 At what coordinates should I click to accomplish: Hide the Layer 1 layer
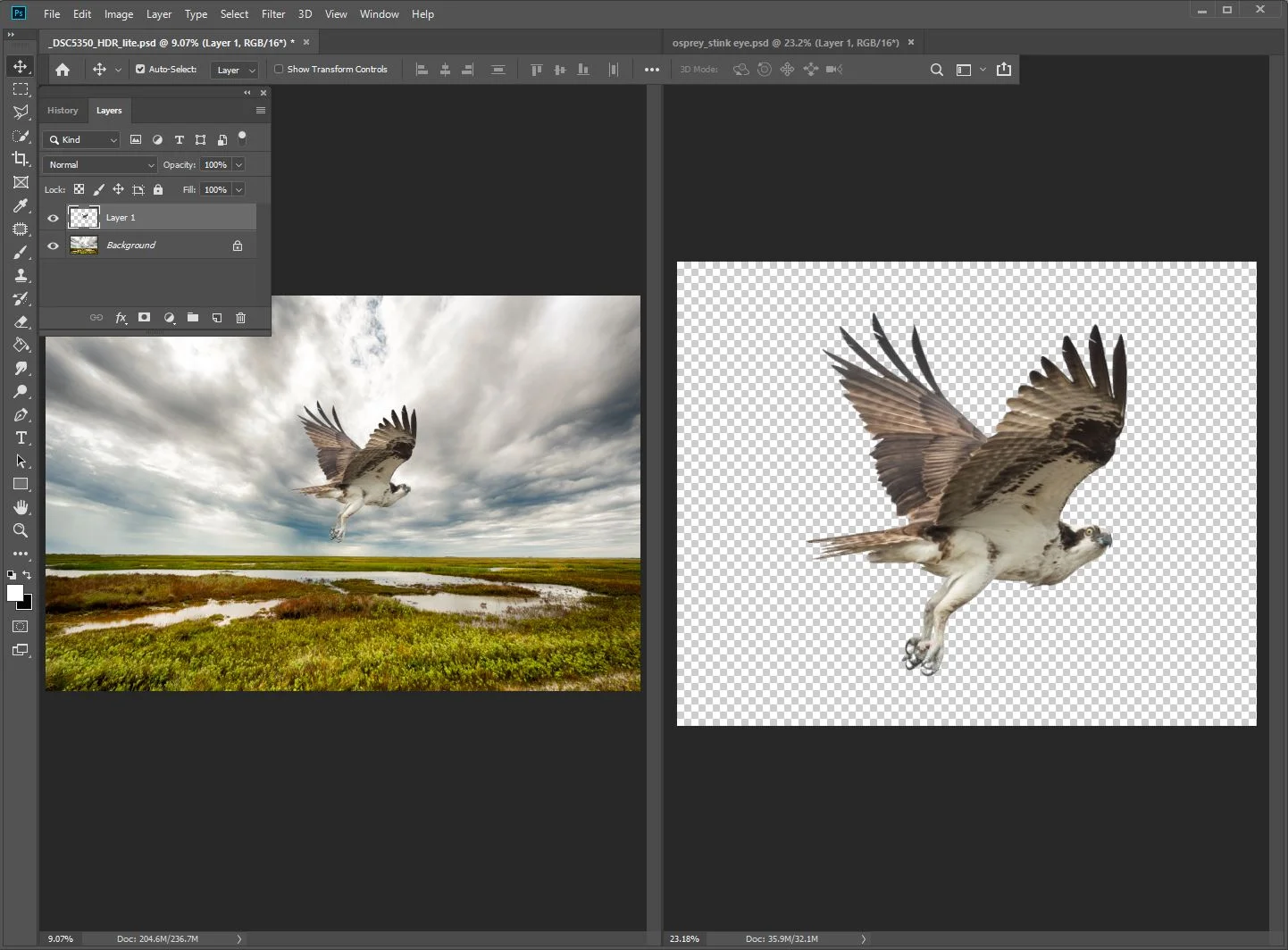coord(53,218)
